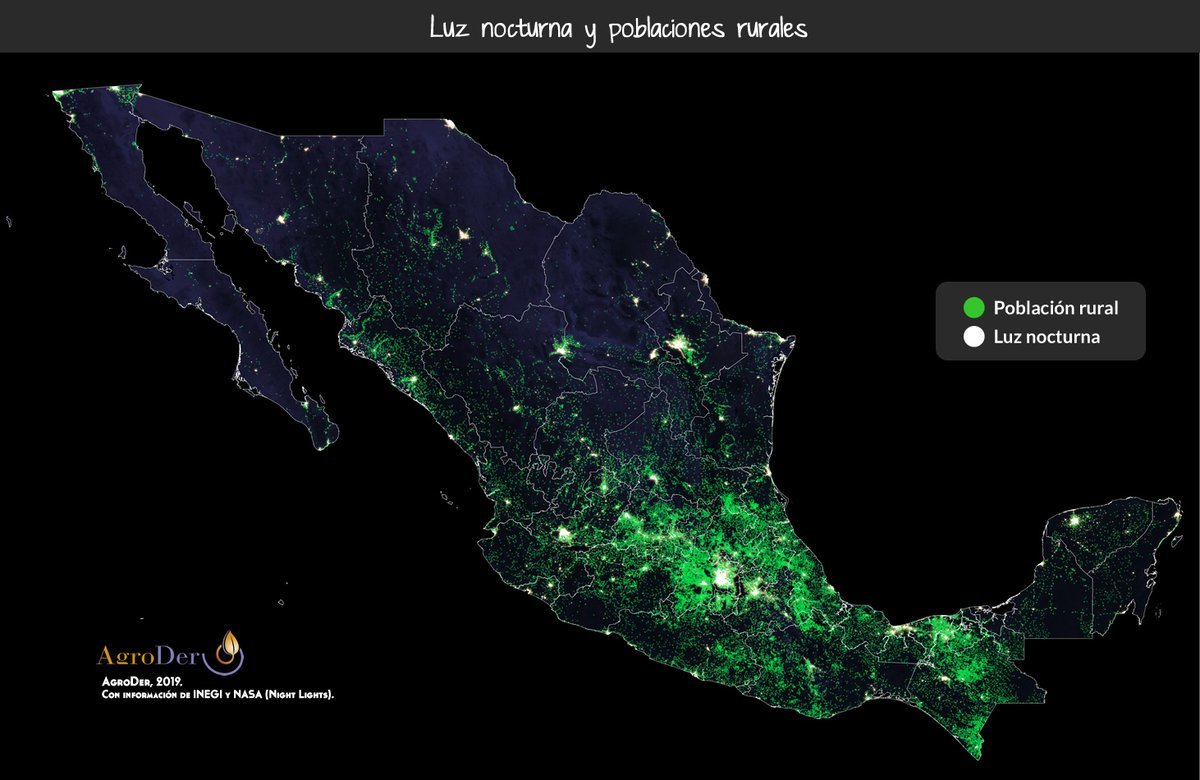
Task: Click the southern tip of Baja California peninsula
Action: pos(325,440)
